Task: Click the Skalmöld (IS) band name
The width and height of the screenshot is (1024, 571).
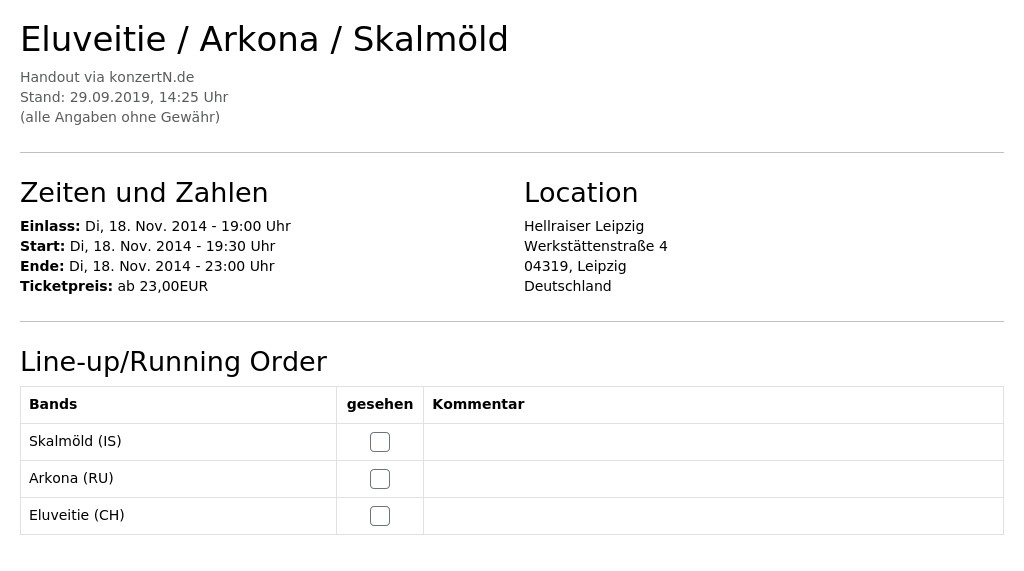Action: click(x=75, y=441)
